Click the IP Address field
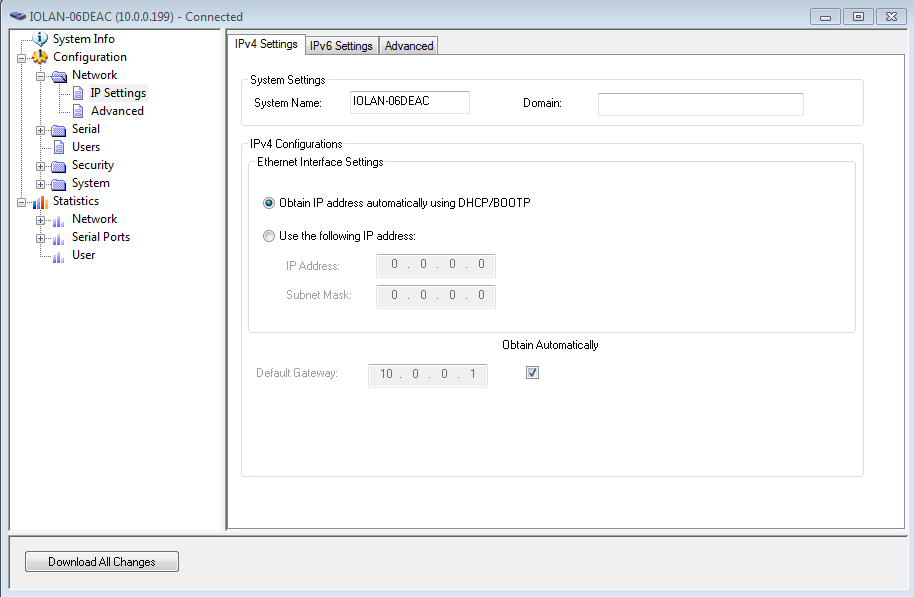The width and height of the screenshot is (914, 597). tap(436, 265)
